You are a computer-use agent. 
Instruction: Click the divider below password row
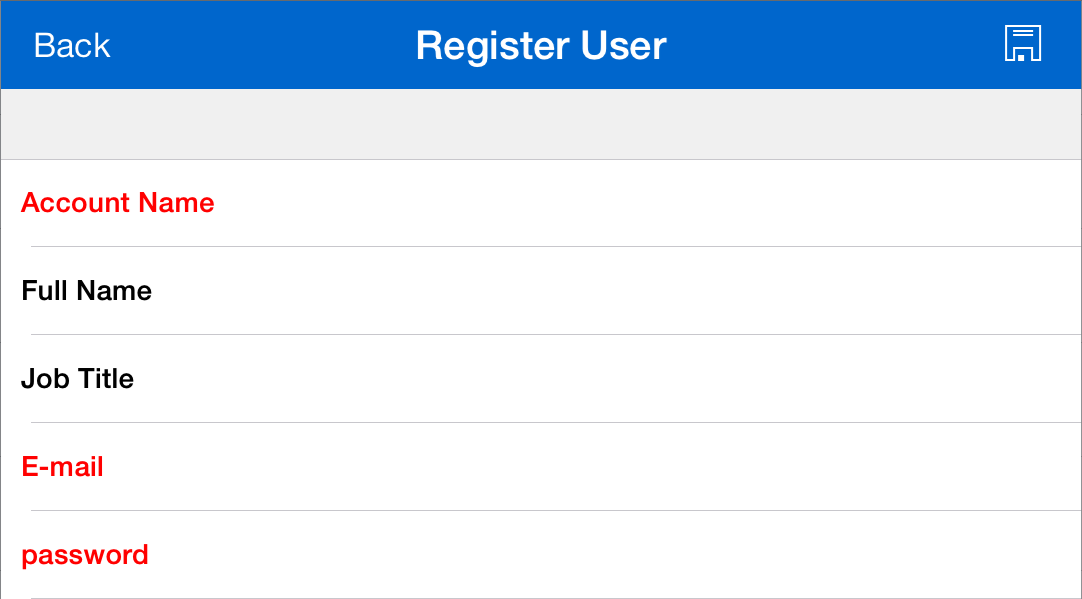click(x=556, y=597)
